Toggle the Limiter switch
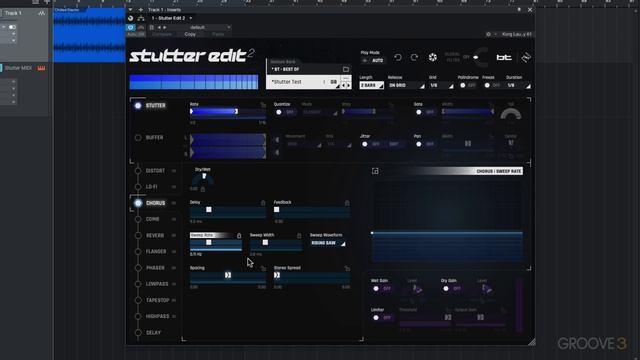 382,318
